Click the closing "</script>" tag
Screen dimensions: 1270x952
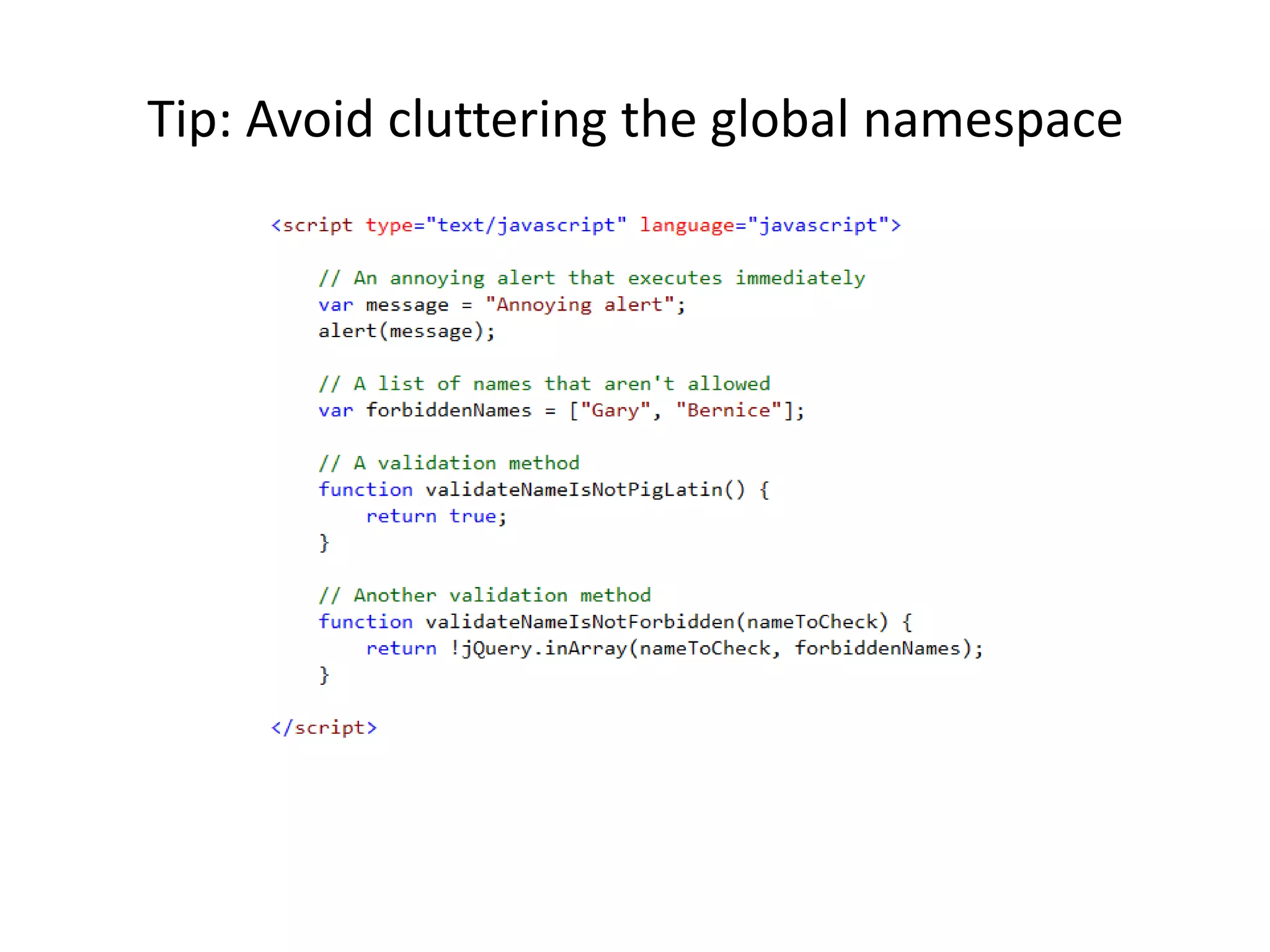(x=324, y=728)
